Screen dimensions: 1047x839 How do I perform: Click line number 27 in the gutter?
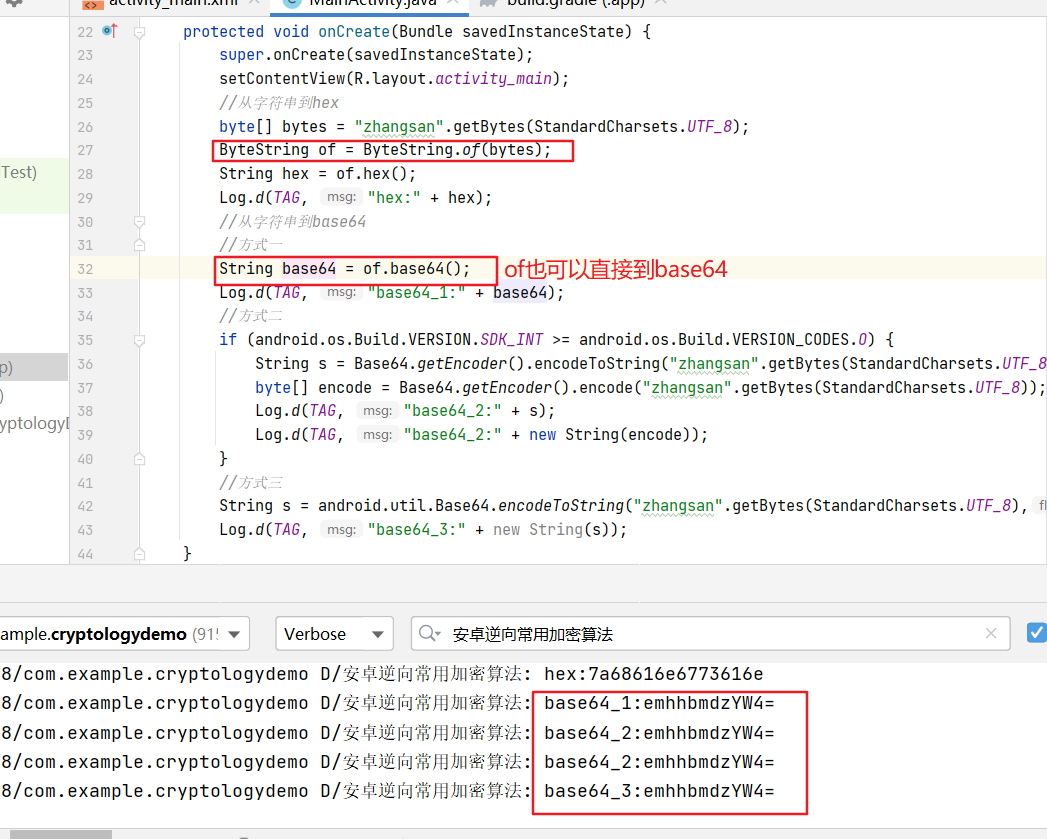85,150
